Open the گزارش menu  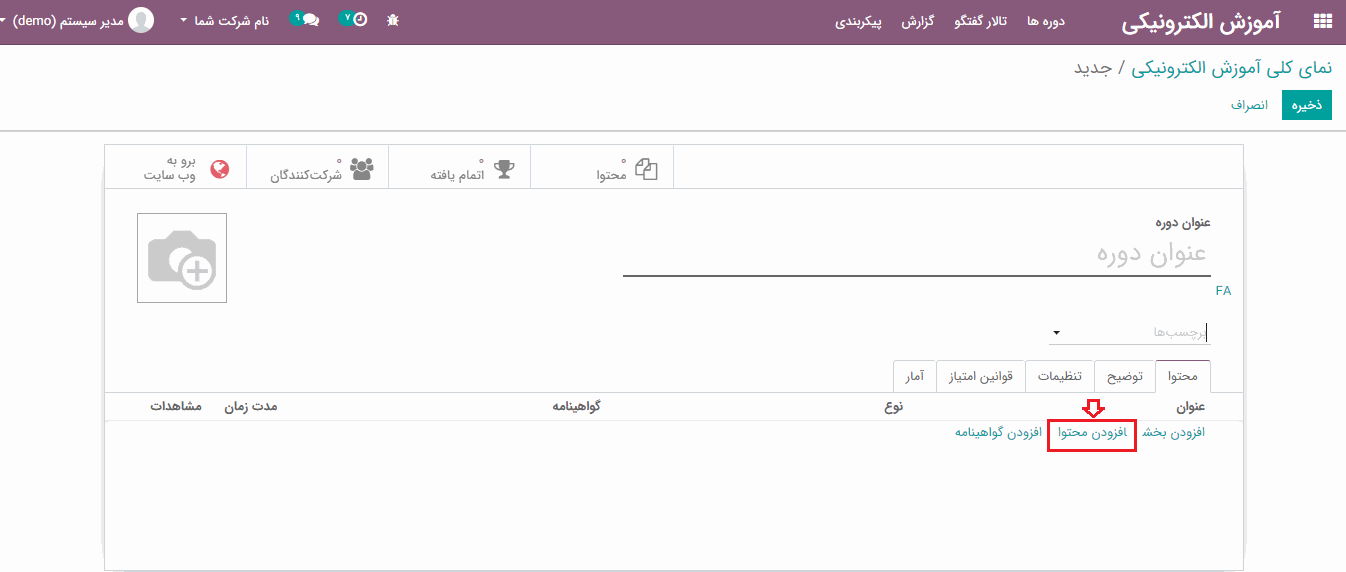click(917, 21)
